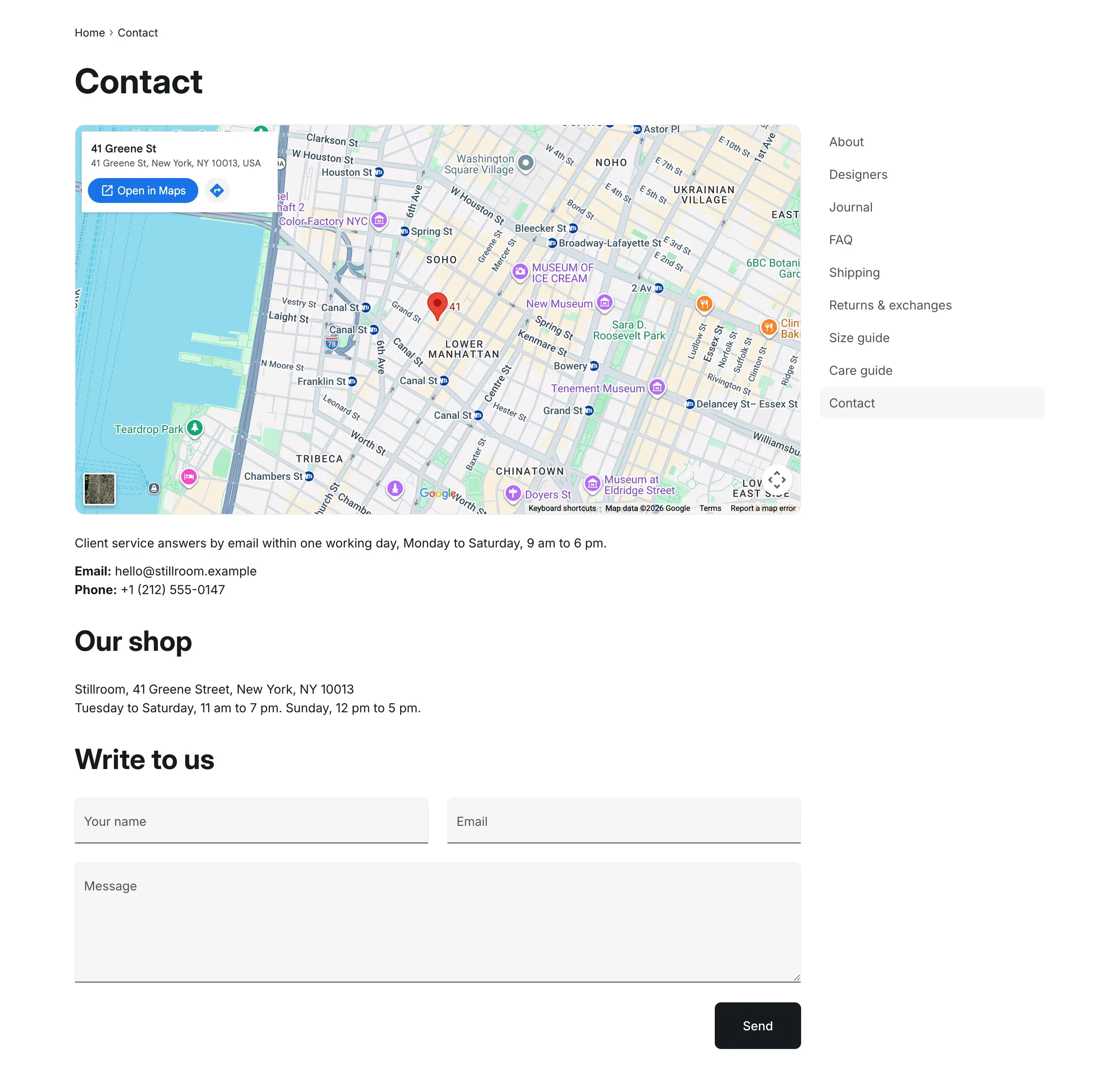Click the Broadway-Lafayette St subway icon
Viewport: 1120px width, 1077px height.
pyautogui.click(x=552, y=243)
